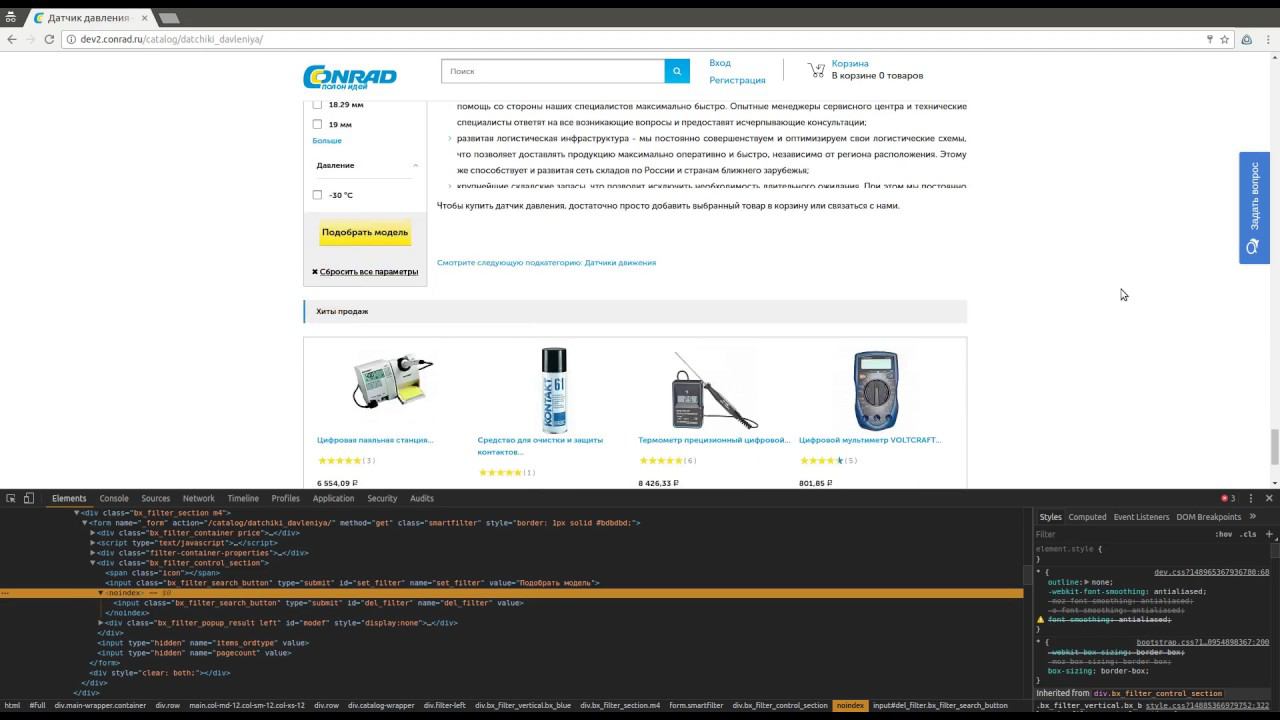Click the browser forward arrow
The width and height of the screenshot is (1280, 720).
[31, 39]
